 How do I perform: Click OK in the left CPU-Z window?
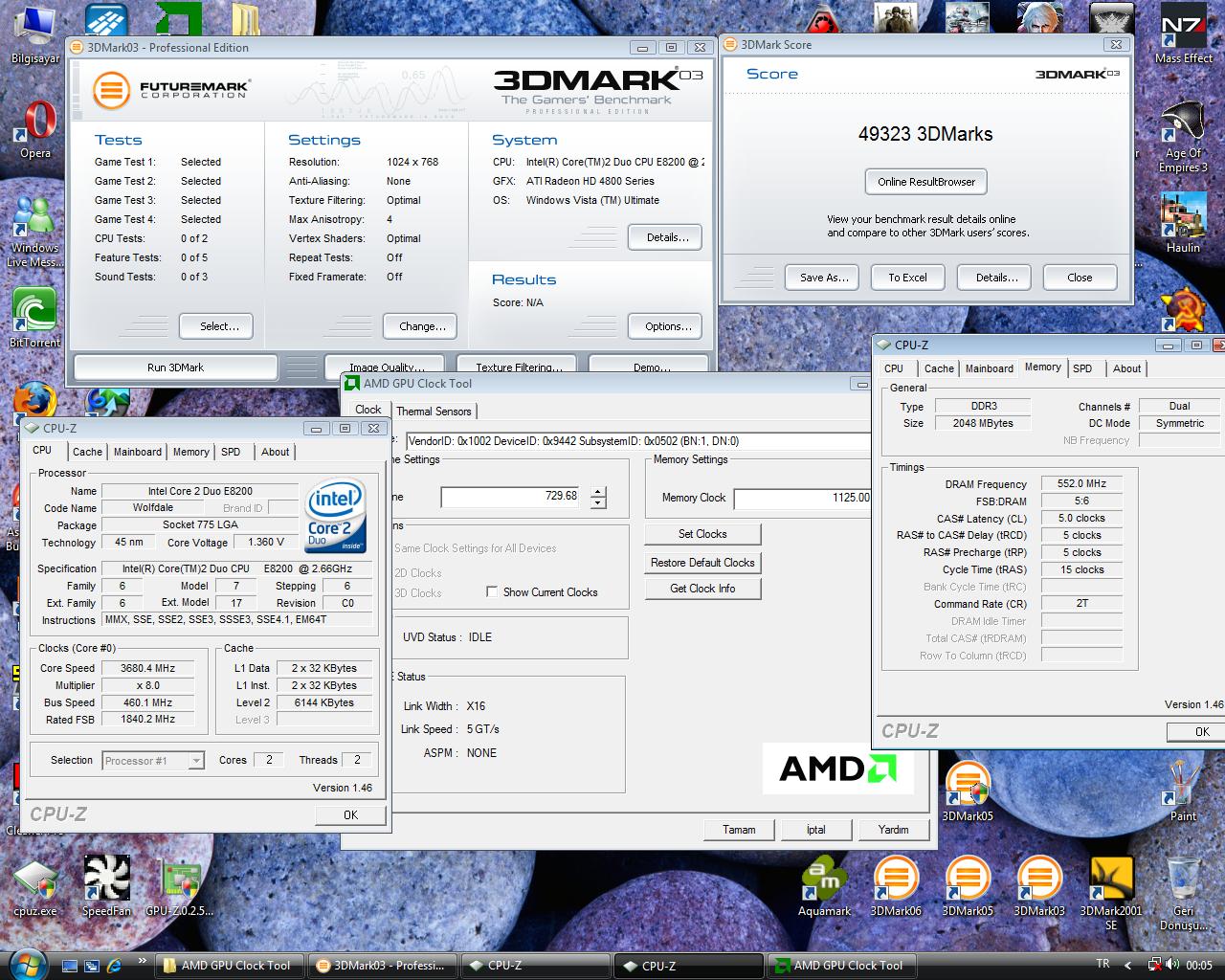click(x=350, y=814)
